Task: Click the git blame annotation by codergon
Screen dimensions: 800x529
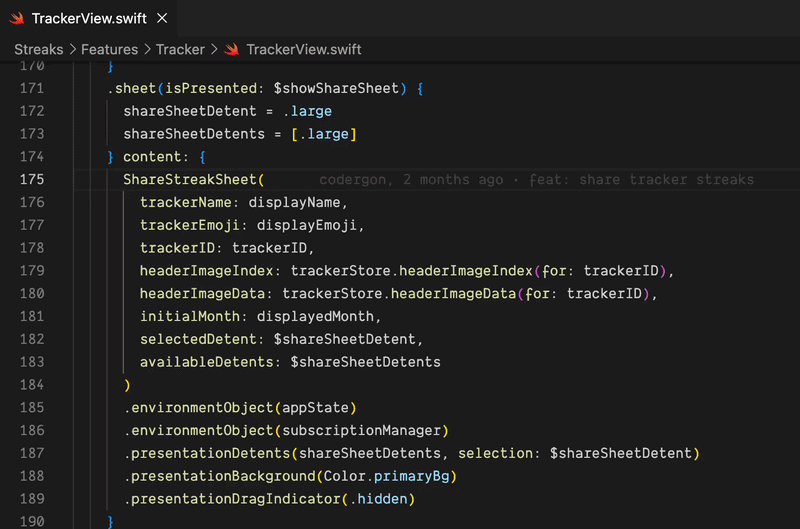Action: pos(536,180)
